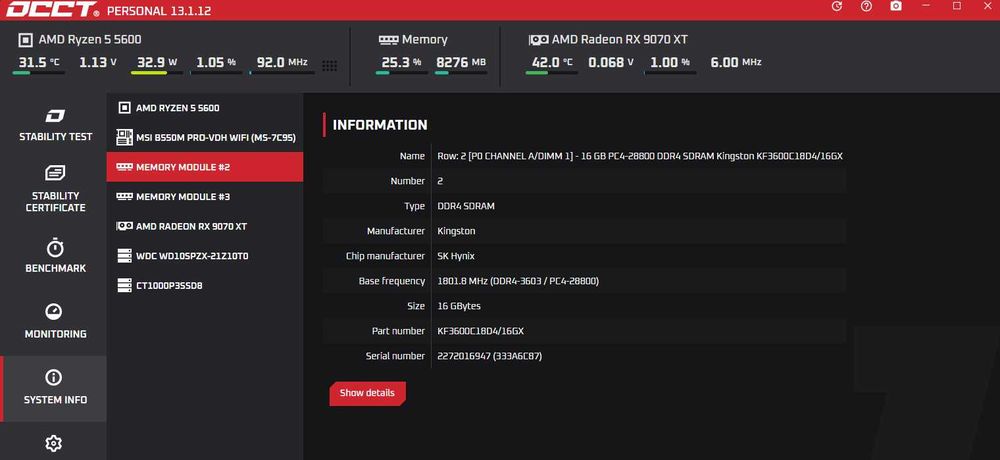Open the Monitoring section

click(x=54, y=321)
